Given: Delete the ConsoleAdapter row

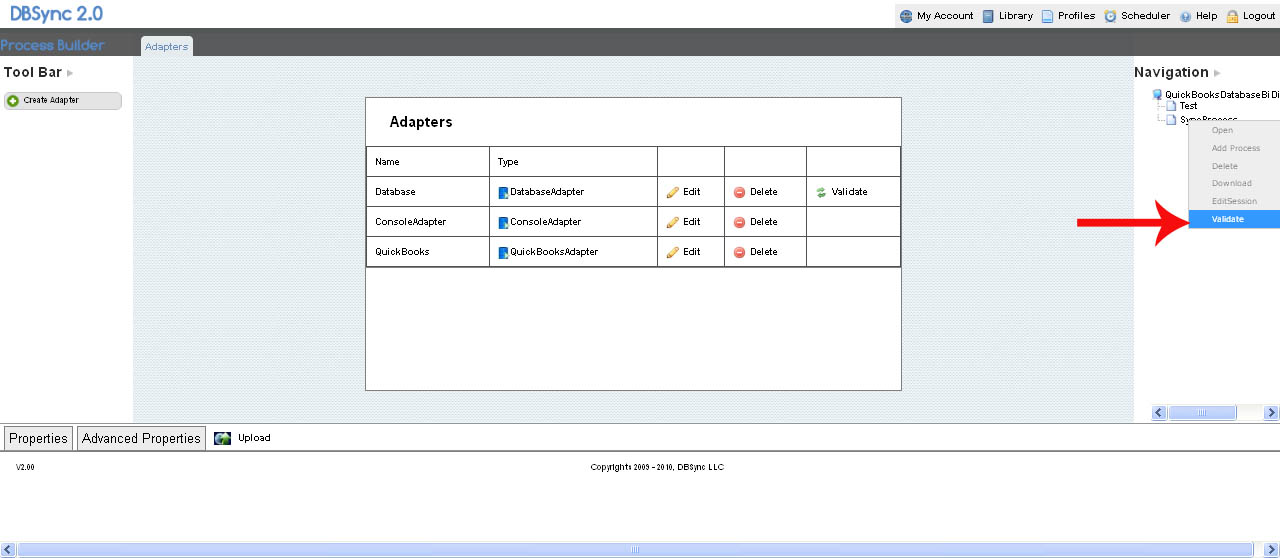Looking at the screenshot, I should (x=755, y=222).
